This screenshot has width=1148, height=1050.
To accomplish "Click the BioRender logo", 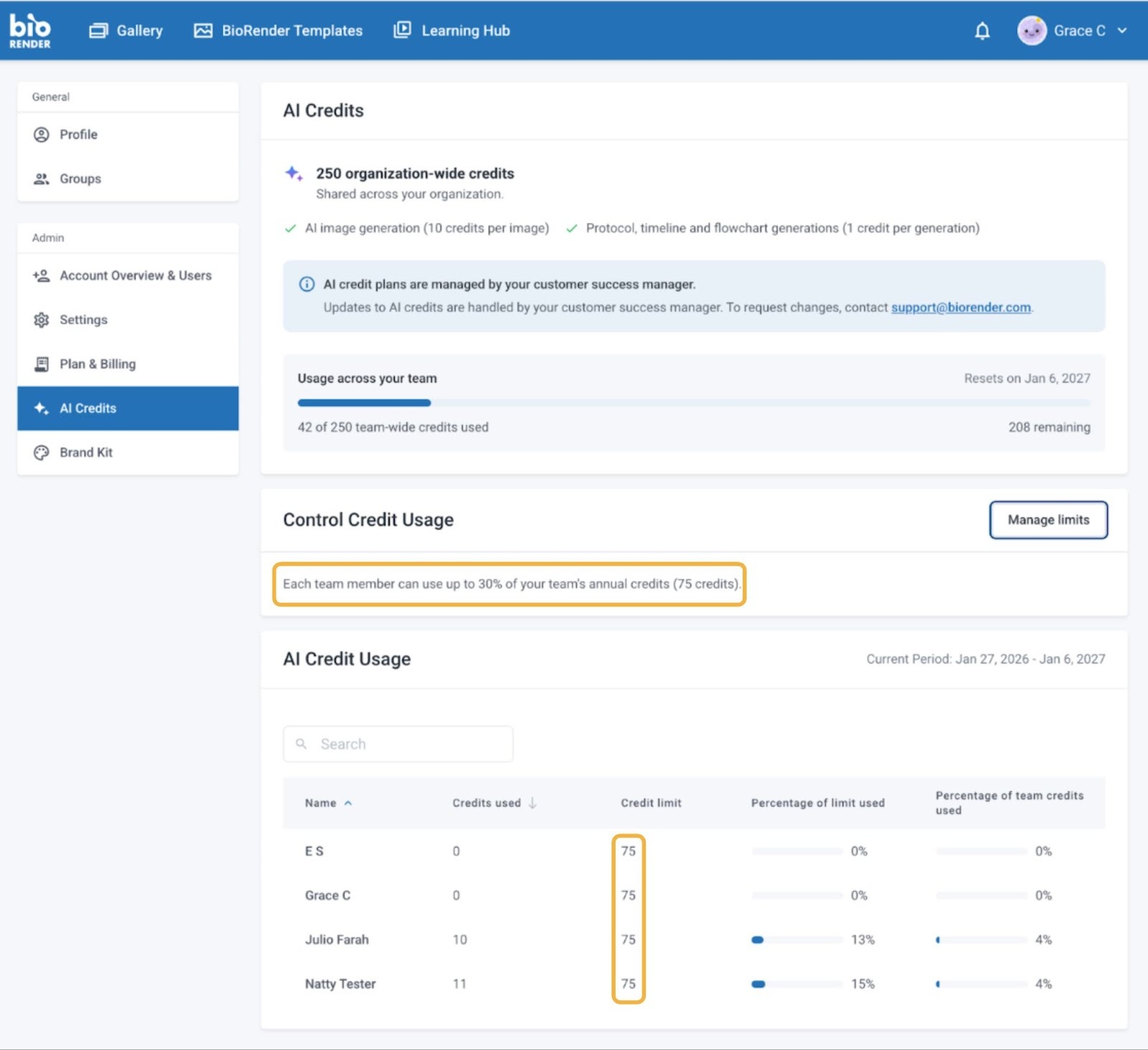I will coord(30,30).
